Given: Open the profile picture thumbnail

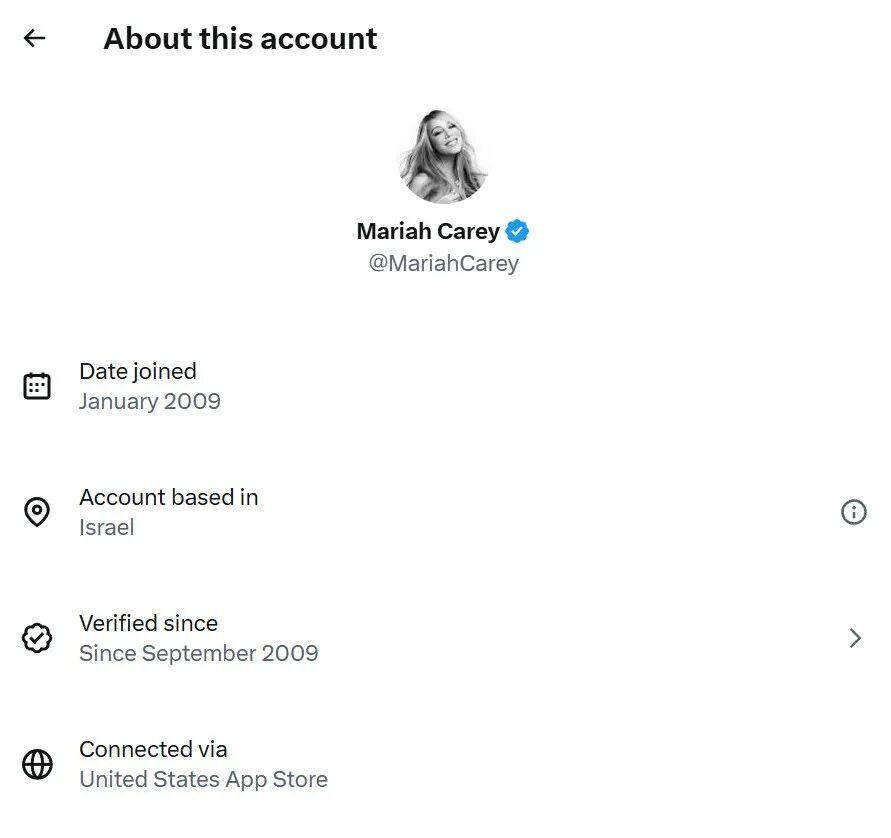Looking at the screenshot, I should 443,157.
